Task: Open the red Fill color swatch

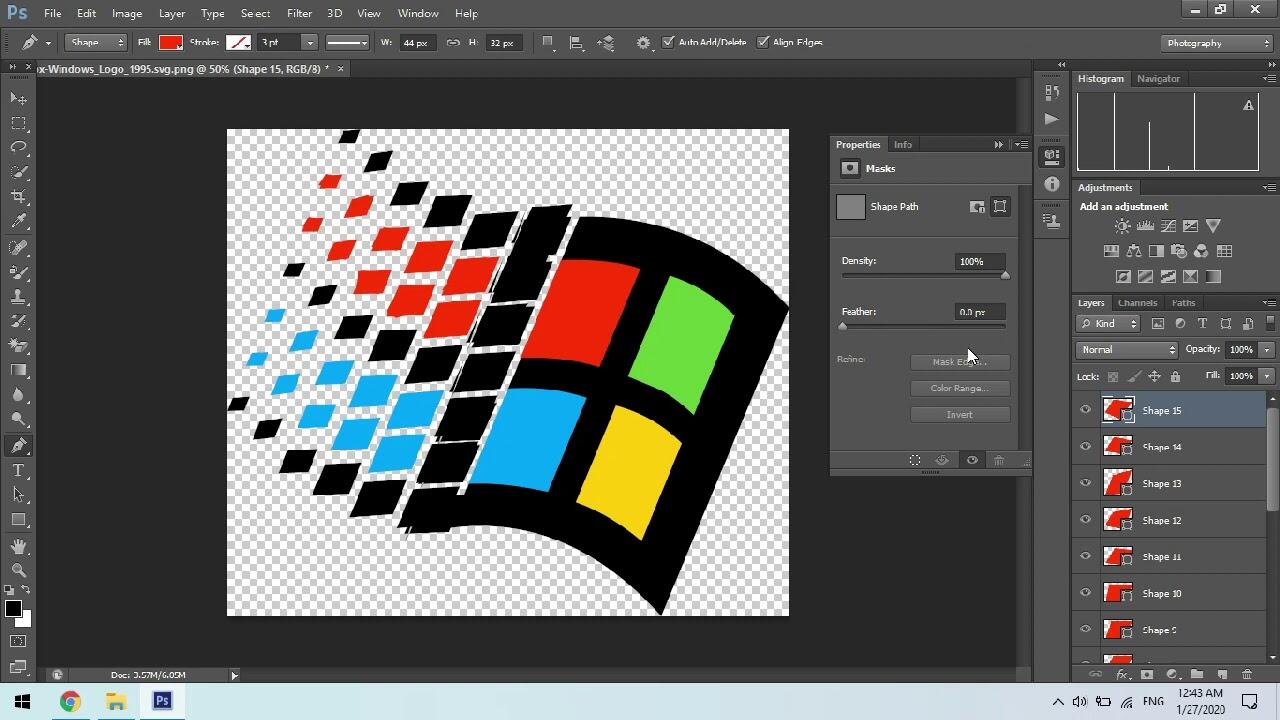Action: pyautogui.click(x=170, y=43)
